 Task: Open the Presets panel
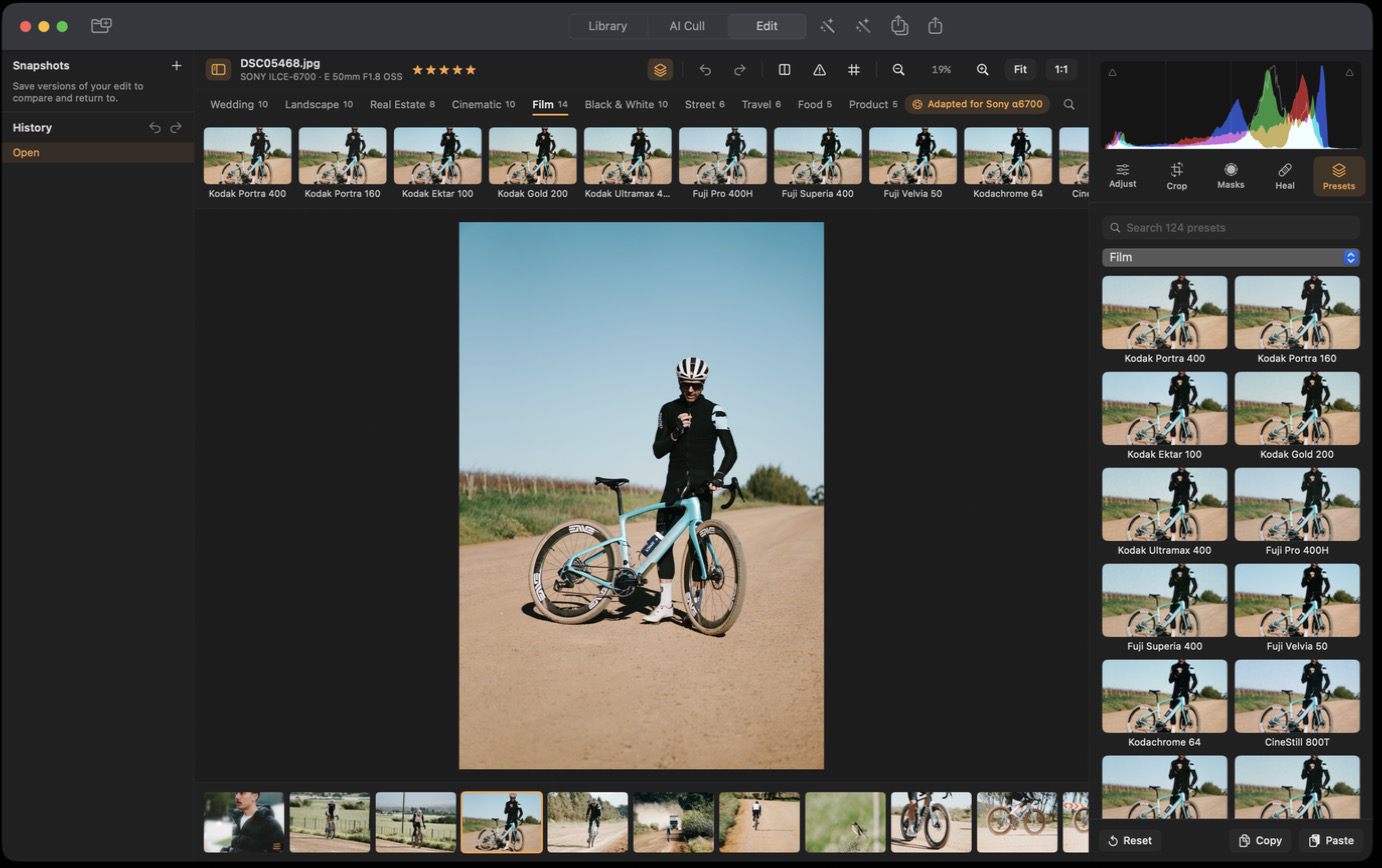coord(1339,175)
